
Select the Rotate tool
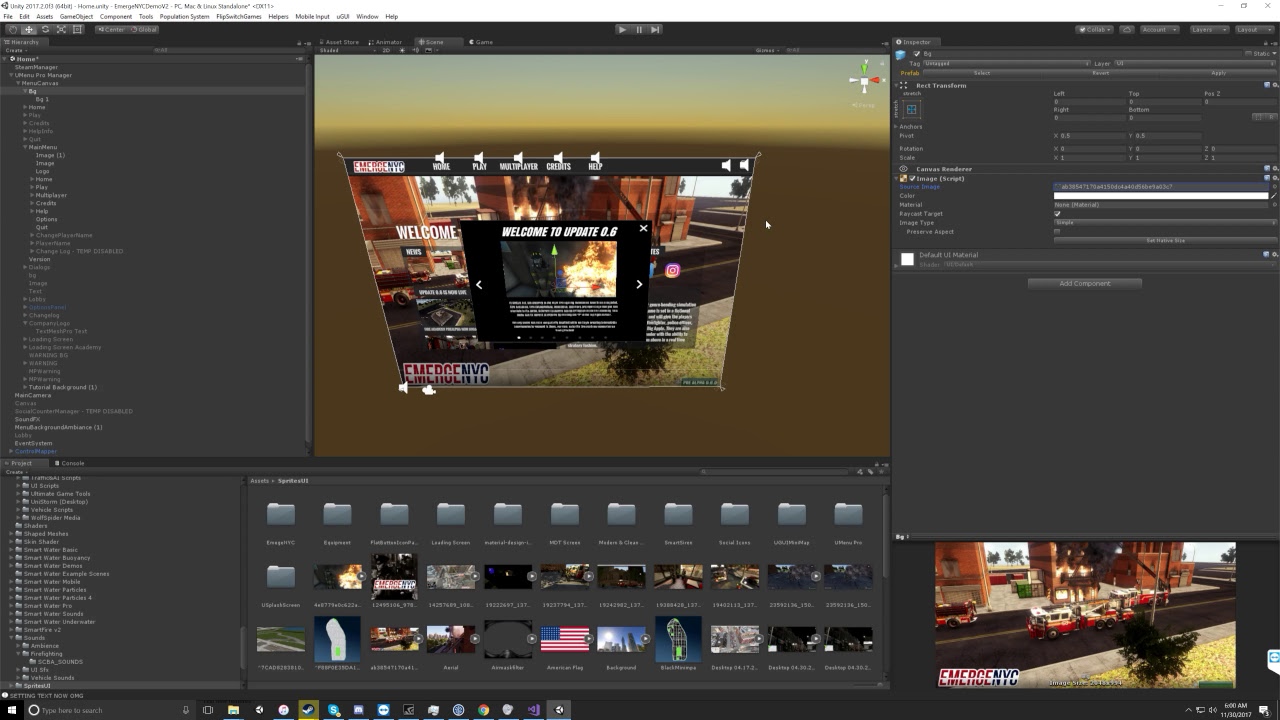coord(45,29)
